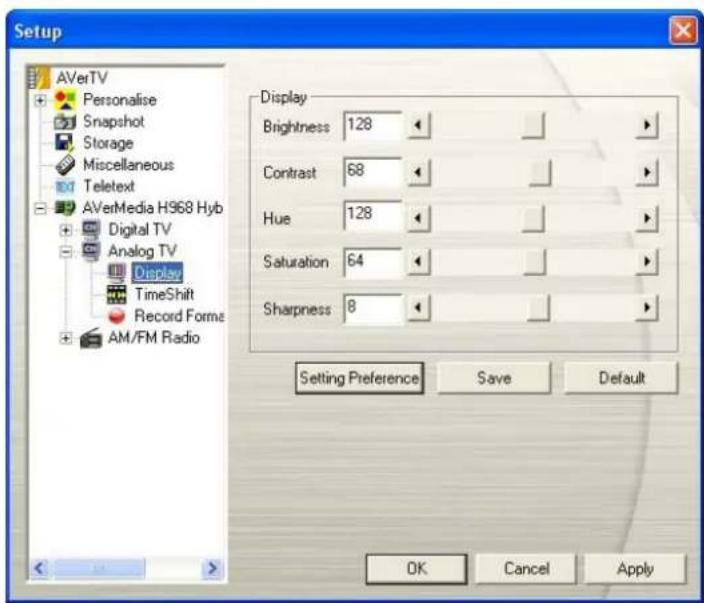
Task: Click the AVerMedia H968 card icon
Action: click(65, 207)
